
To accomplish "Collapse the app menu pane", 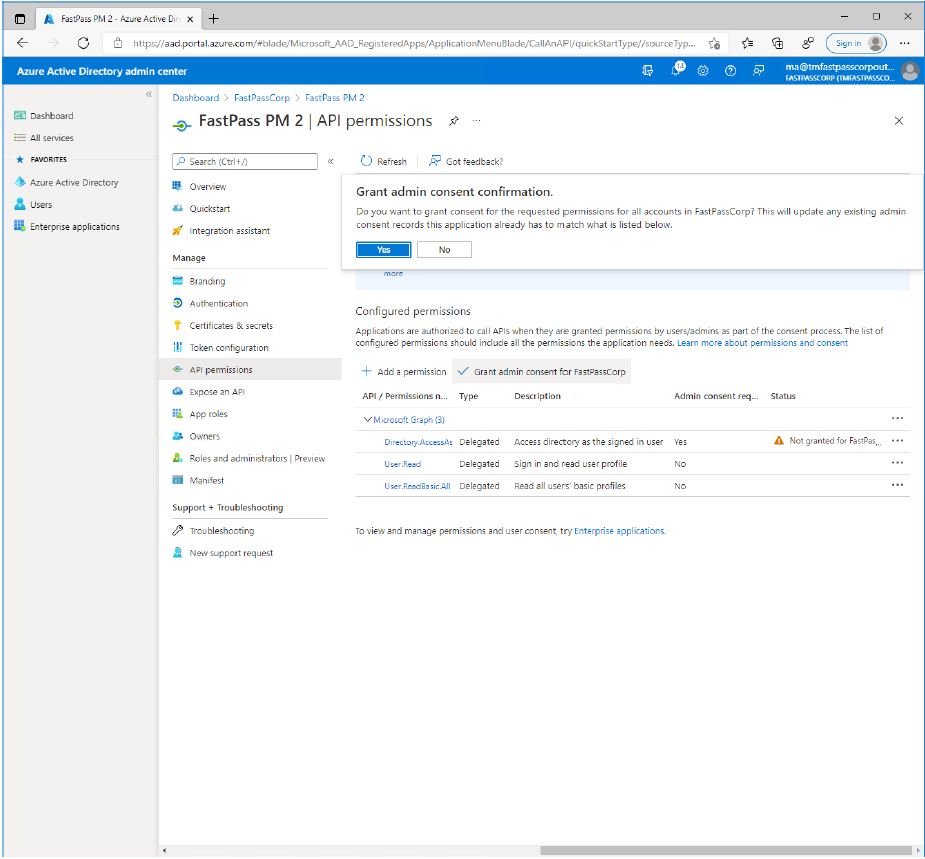I will click(331, 161).
